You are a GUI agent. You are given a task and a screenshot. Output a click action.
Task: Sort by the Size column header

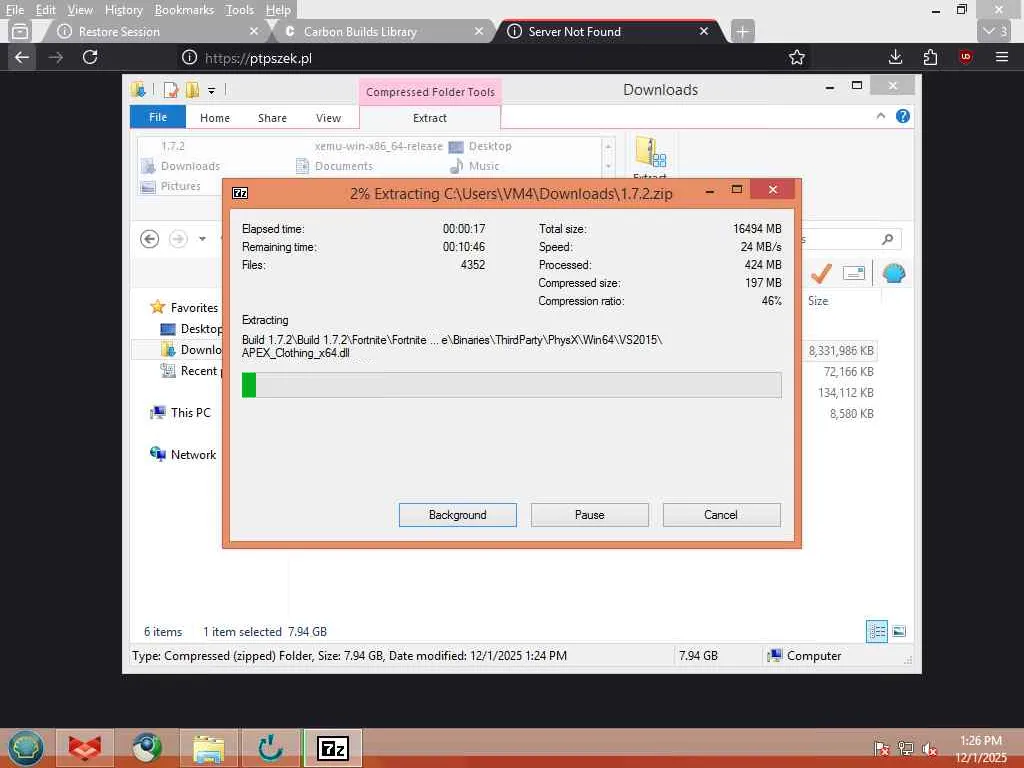point(818,300)
